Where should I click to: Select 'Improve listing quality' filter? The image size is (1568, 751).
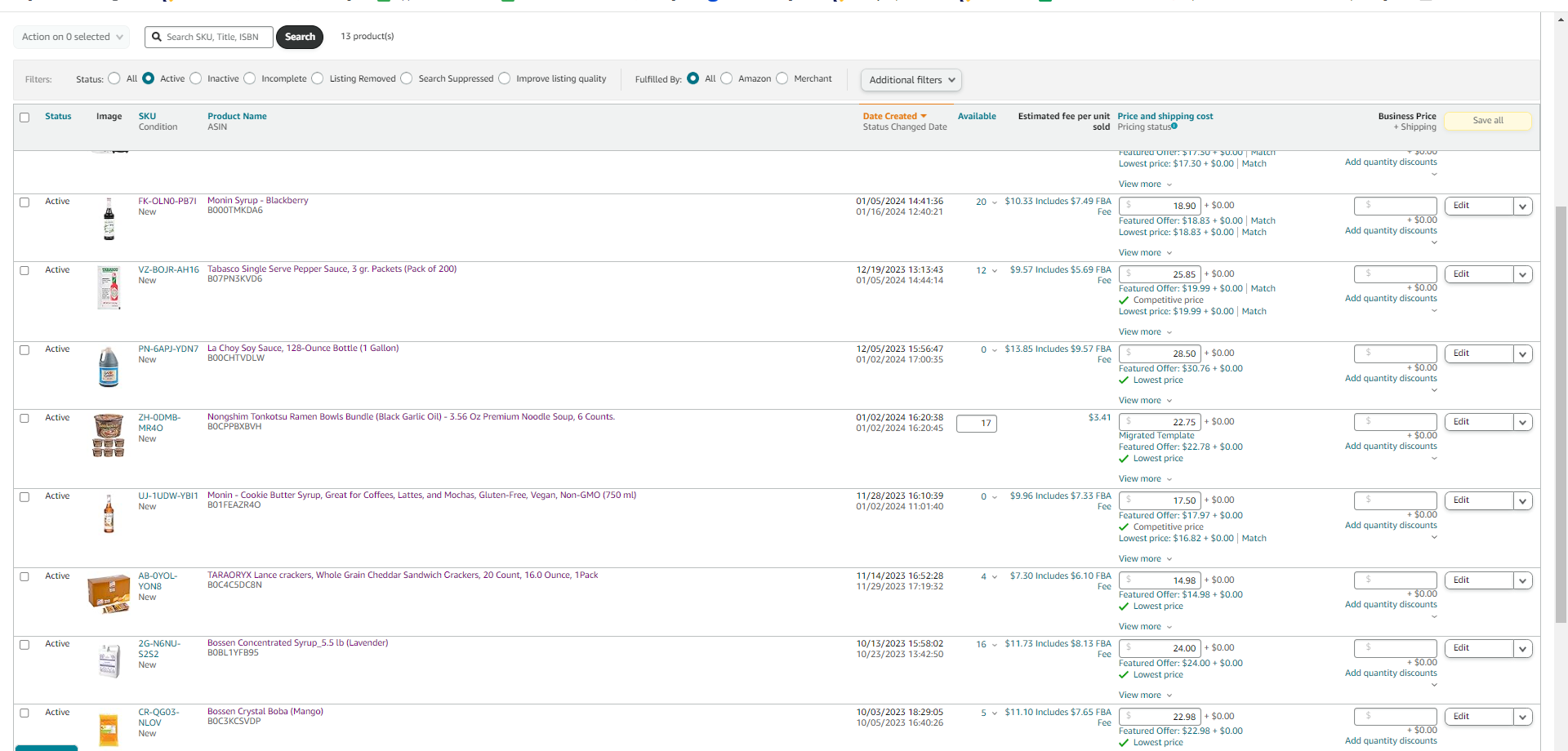(505, 78)
